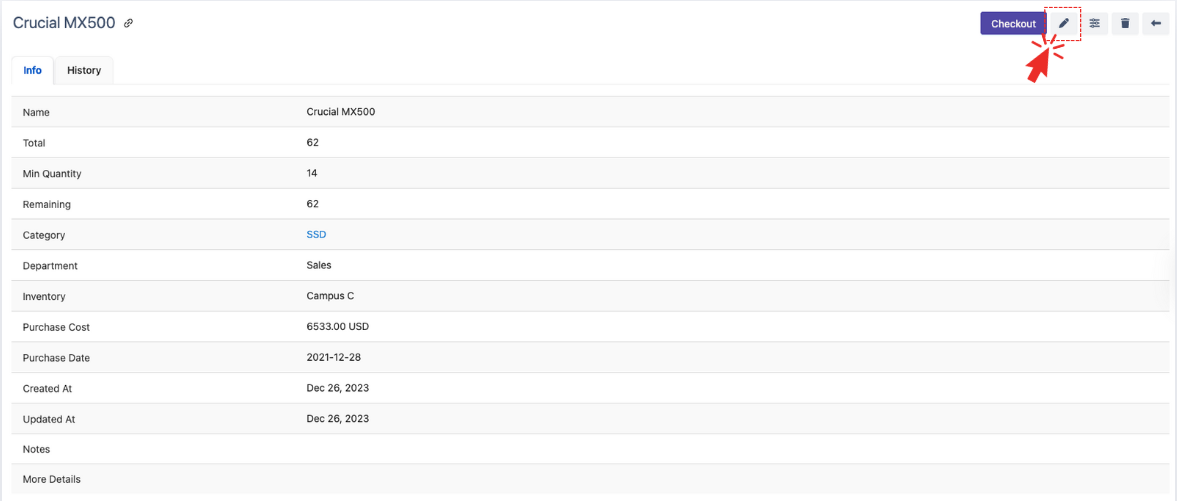Image resolution: width=1177 pixels, height=501 pixels.
Task: Click the Department value Sales
Action: tap(319, 265)
